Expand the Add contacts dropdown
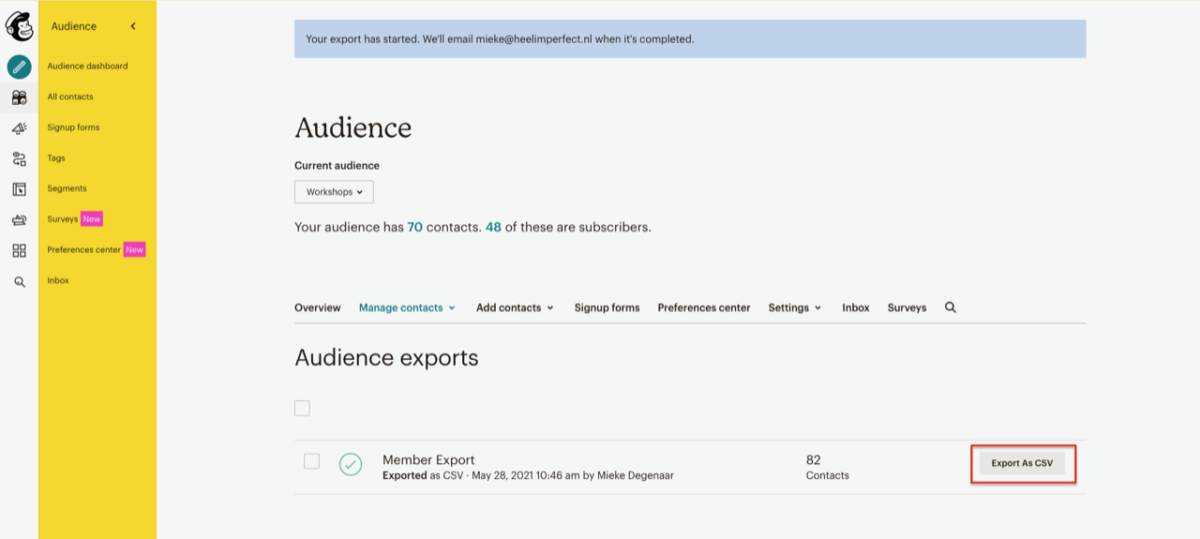Screen dimensions: 1200x539 (515, 308)
